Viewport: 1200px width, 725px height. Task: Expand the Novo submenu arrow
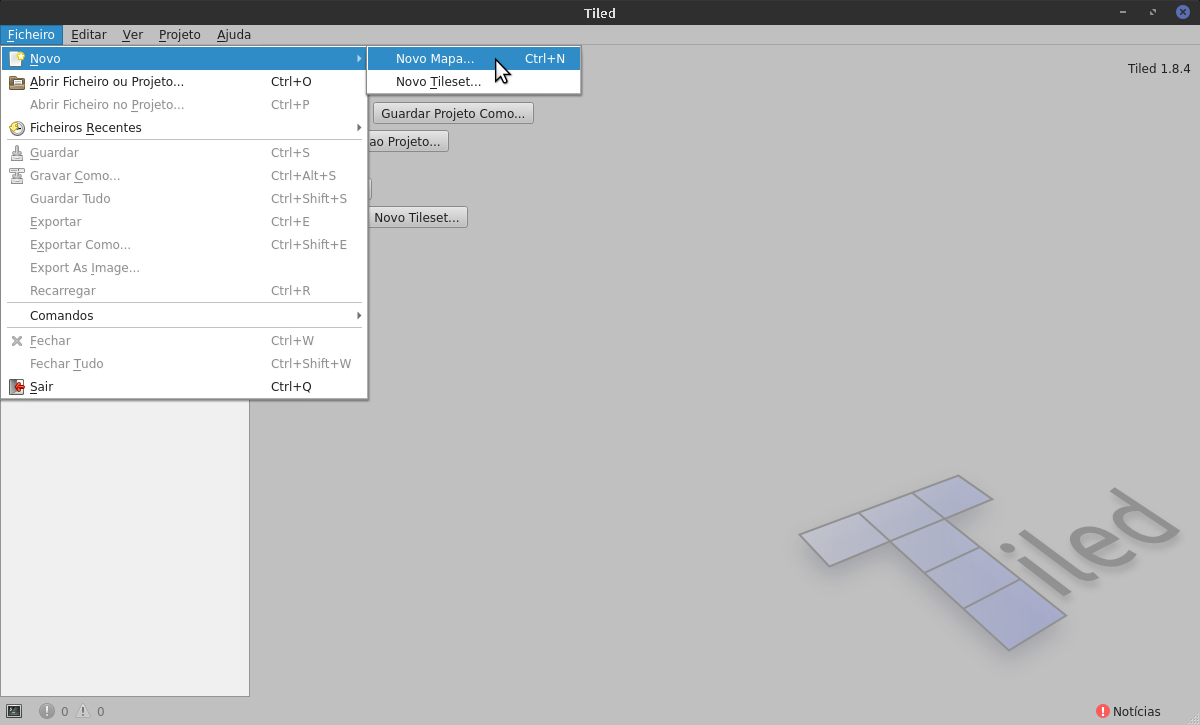coord(359,59)
